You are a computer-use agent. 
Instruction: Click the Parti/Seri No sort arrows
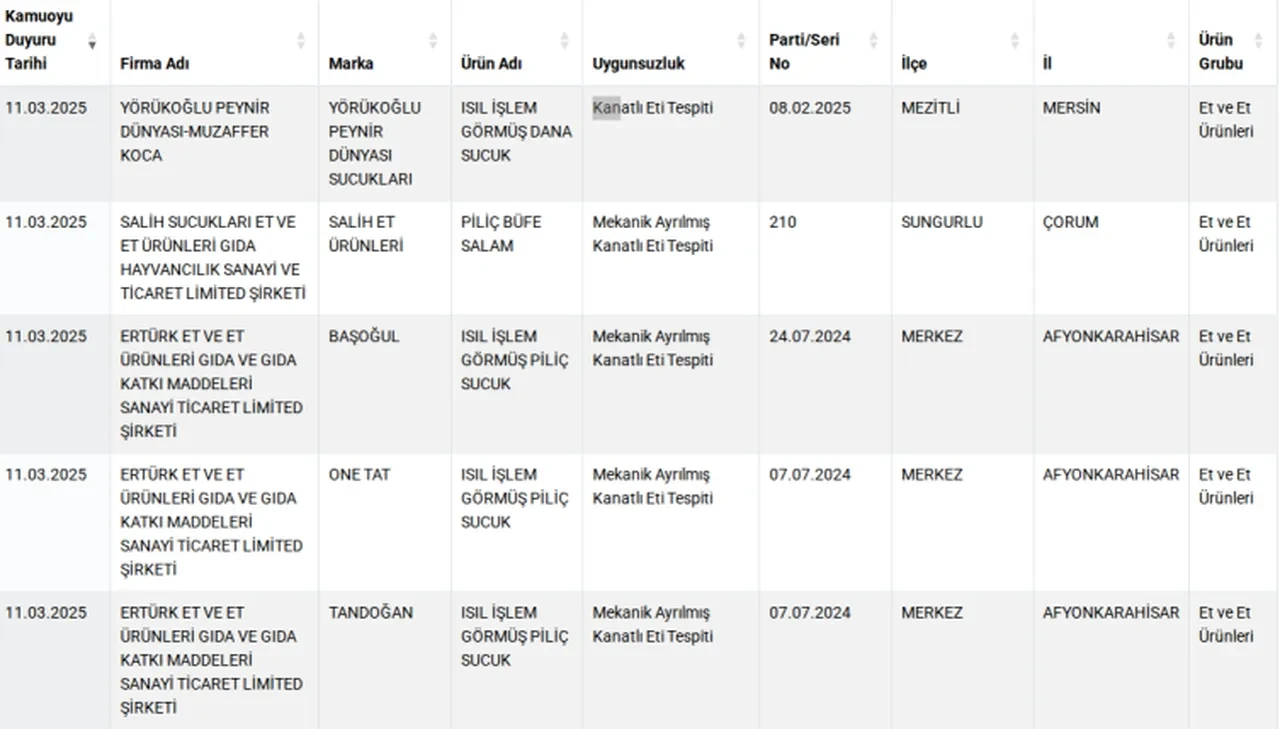pos(873,41)
